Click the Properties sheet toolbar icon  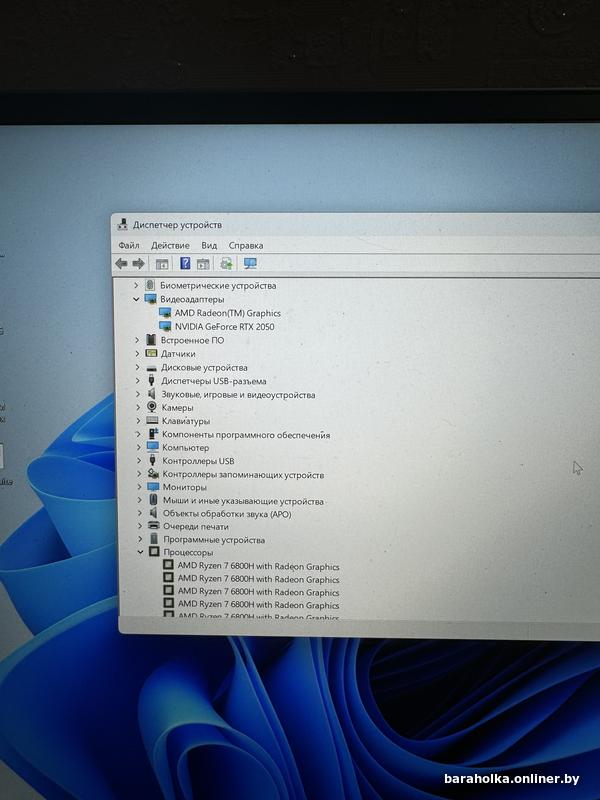pos(203,264)
